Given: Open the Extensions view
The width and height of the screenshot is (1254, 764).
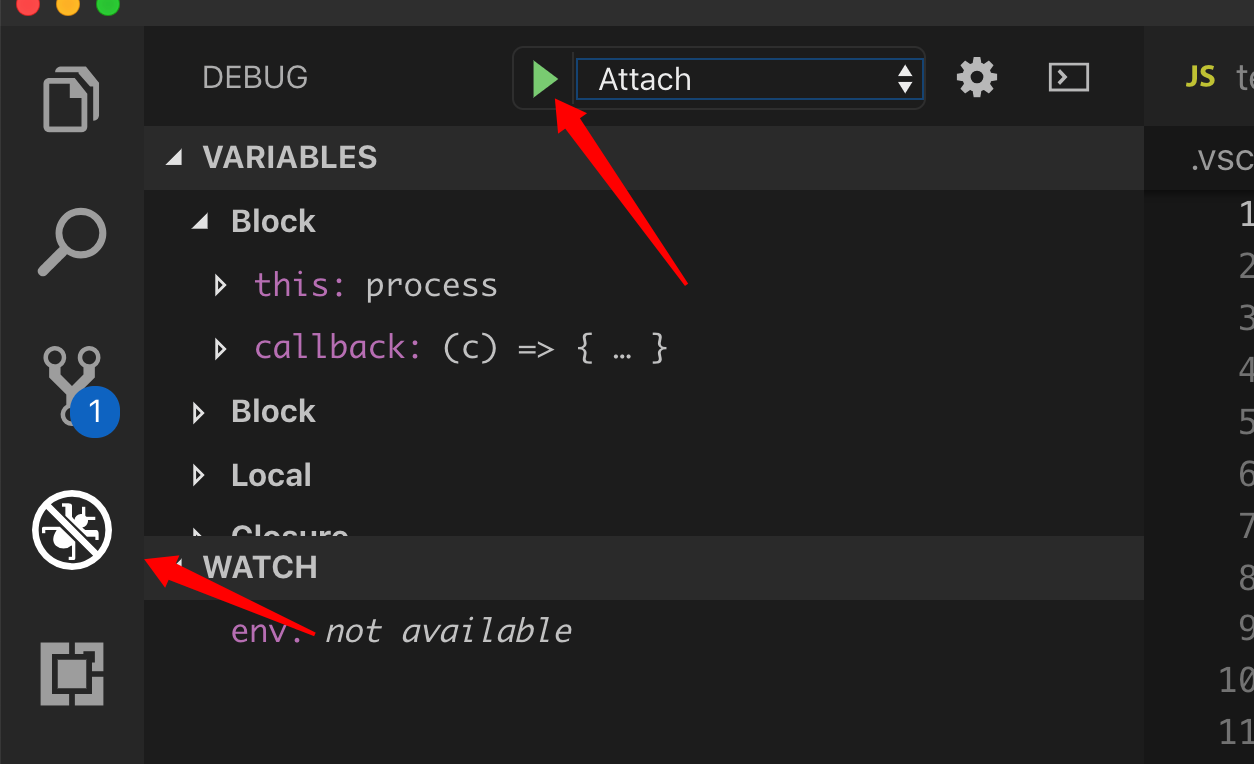Looking at the screenshot, I should click(x=72, y=673).
